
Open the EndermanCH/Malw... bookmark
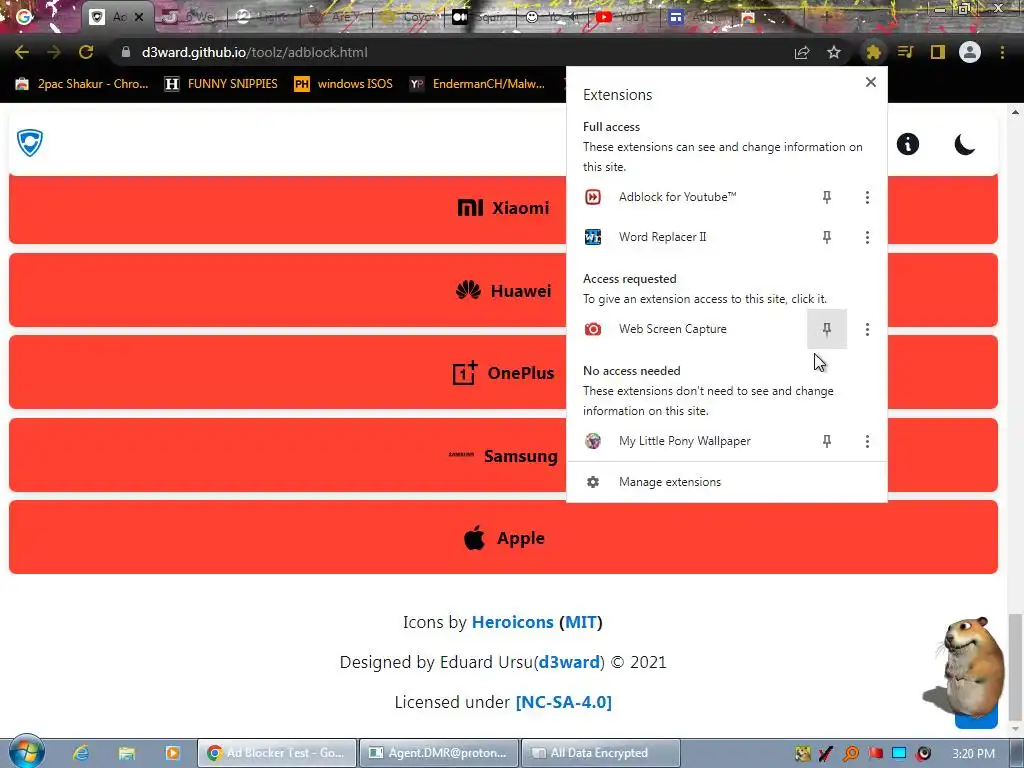coord(477,84)
